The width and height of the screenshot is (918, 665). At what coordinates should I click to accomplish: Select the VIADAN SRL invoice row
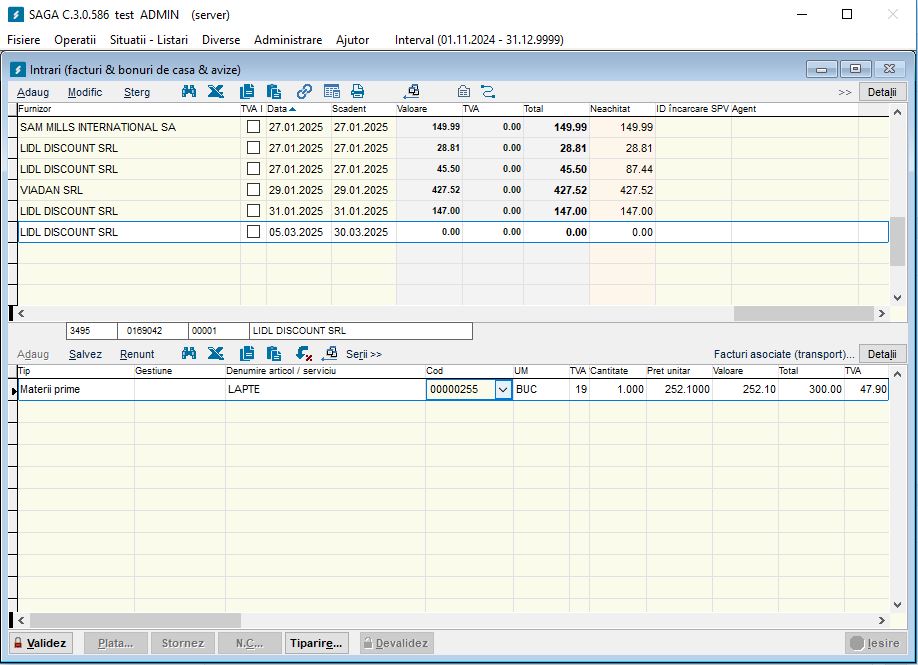click(453, 190)
